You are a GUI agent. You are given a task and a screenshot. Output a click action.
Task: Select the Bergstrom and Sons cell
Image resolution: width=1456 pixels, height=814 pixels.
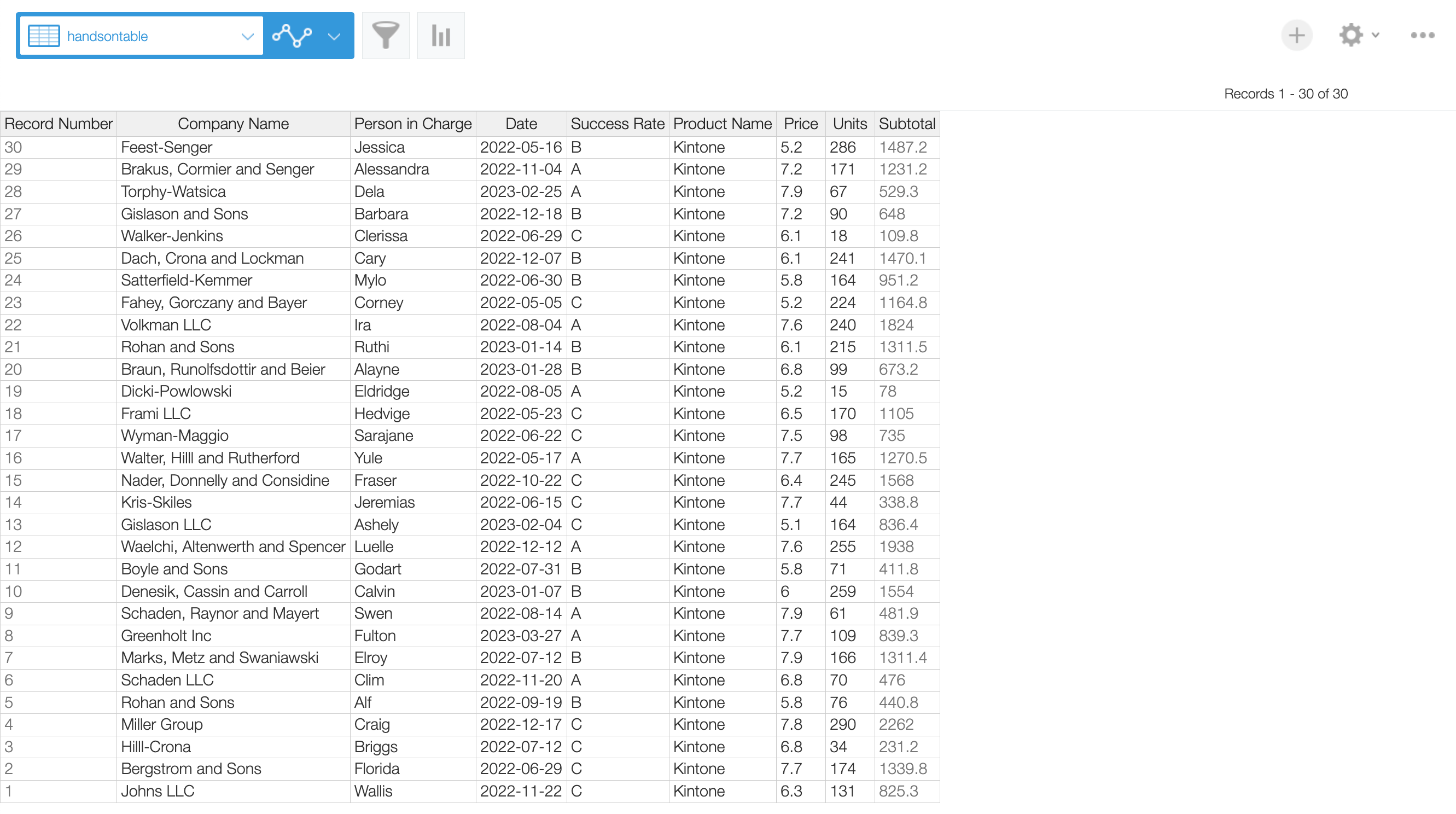[234, 769]
